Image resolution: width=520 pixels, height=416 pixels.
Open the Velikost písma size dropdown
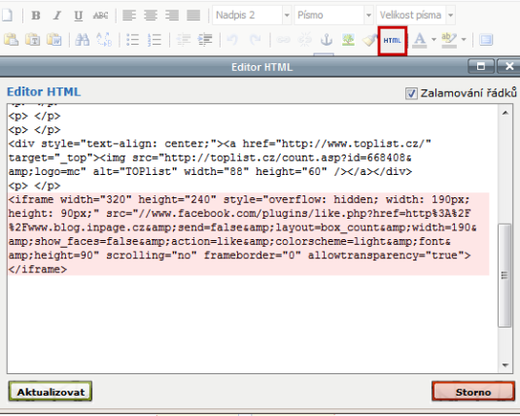[450, 15]
